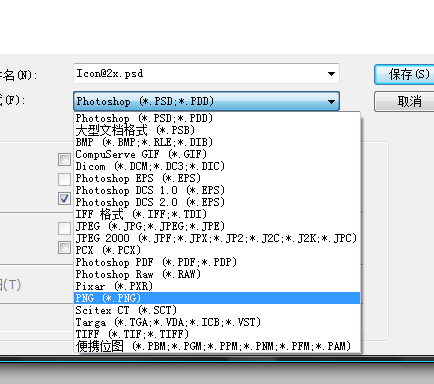Select 便携位图 (*.PBM) format entry
434x384 pixels.
(x=217, y=346)
